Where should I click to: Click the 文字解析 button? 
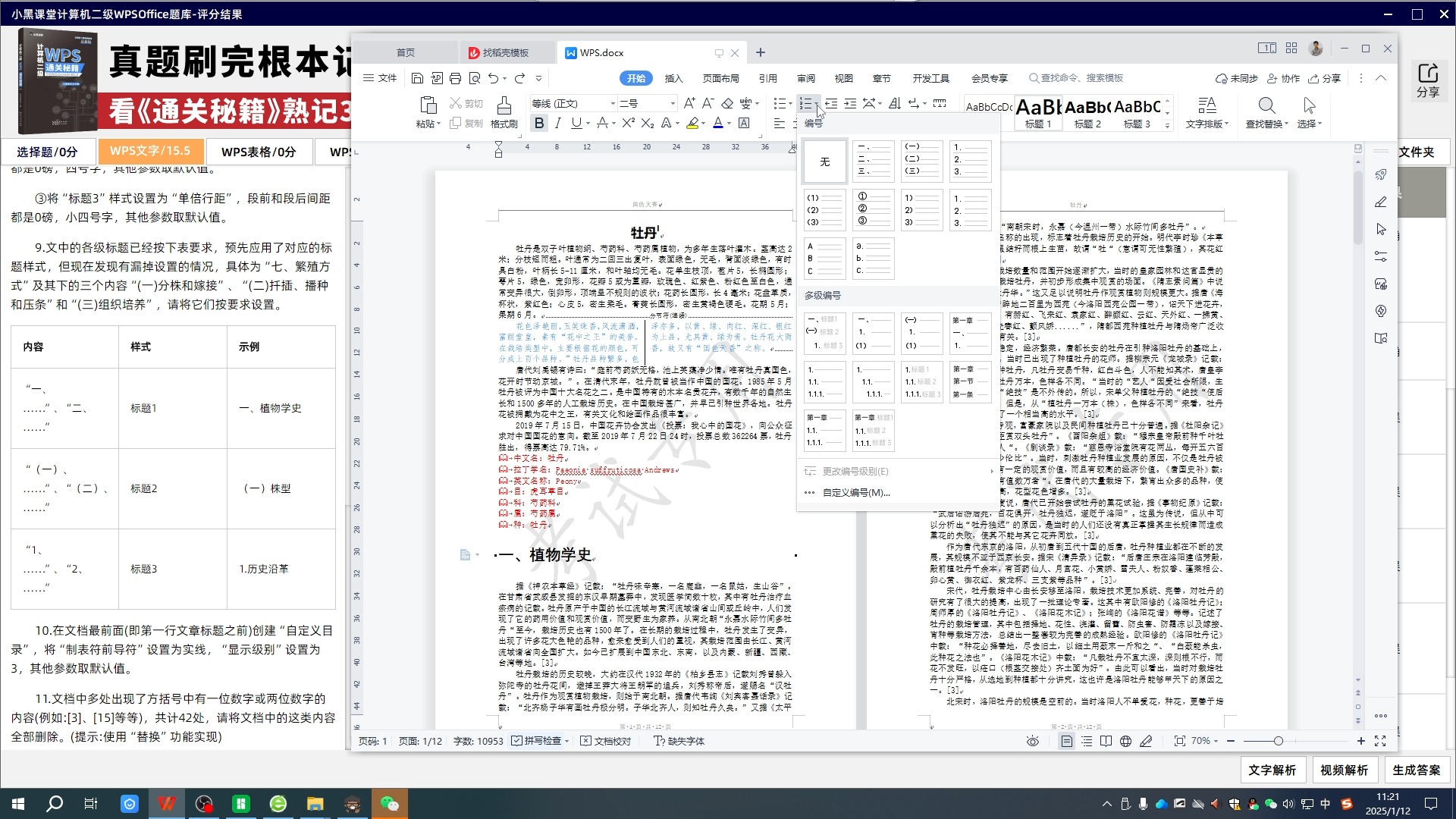(1272, 770)
